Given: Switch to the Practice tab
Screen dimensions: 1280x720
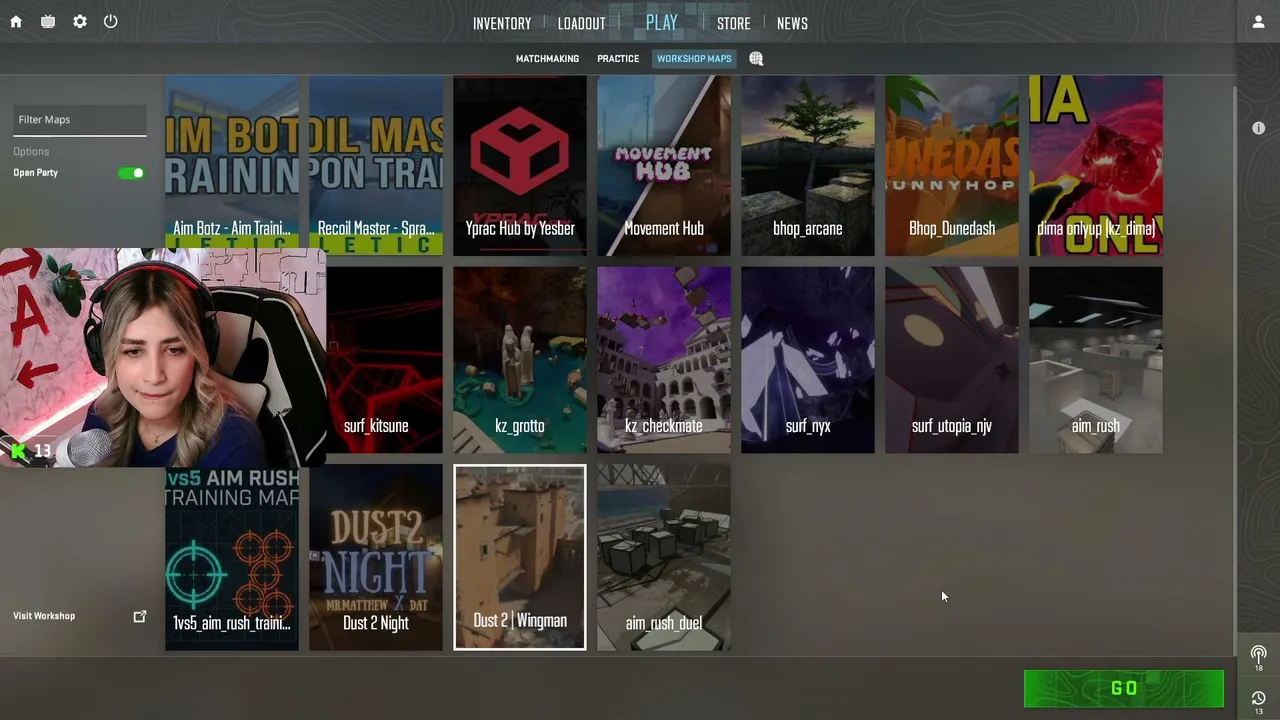Looking at the screenshot, I should coord(618,59).
